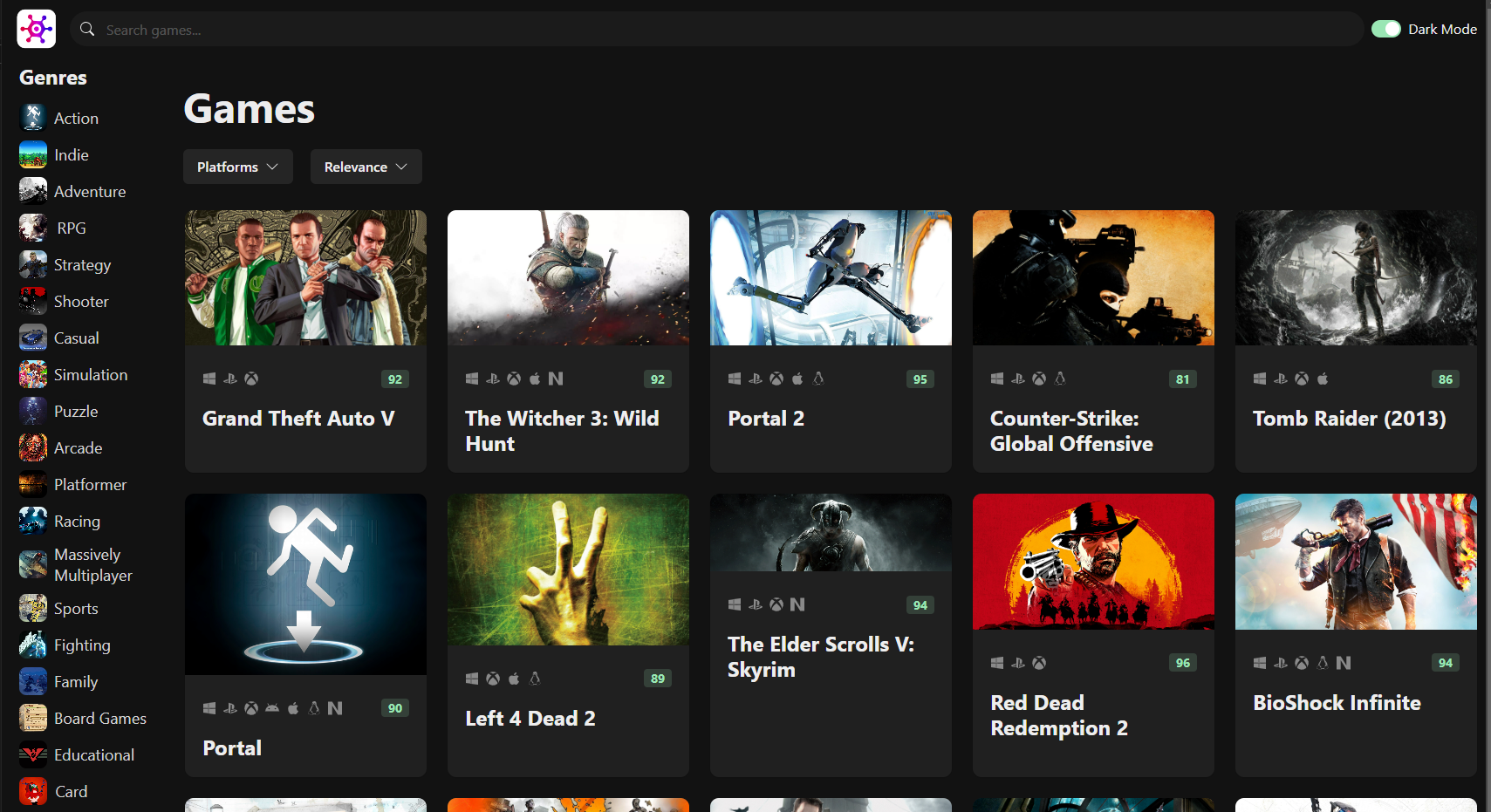Click the Shooter genre icon
This screenshot has height=812, width=1491.
[x=33, y=301]
